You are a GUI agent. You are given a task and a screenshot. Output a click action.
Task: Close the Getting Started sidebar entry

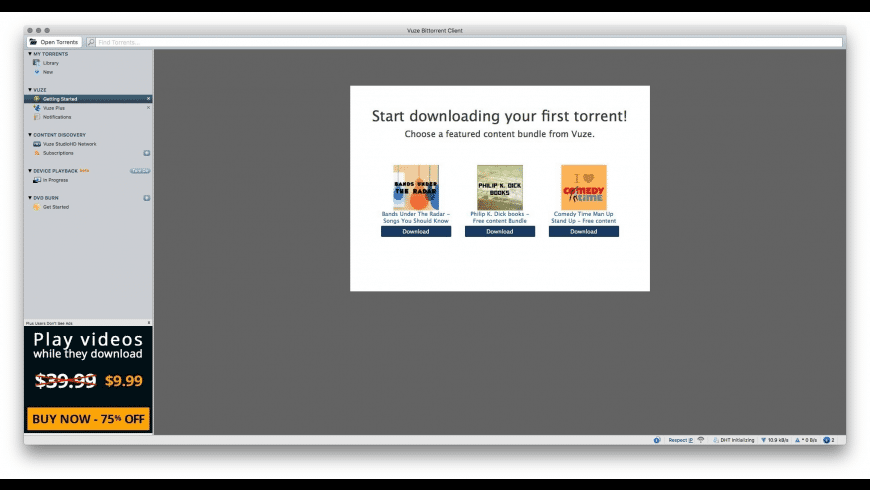click(x=148, y=99)
